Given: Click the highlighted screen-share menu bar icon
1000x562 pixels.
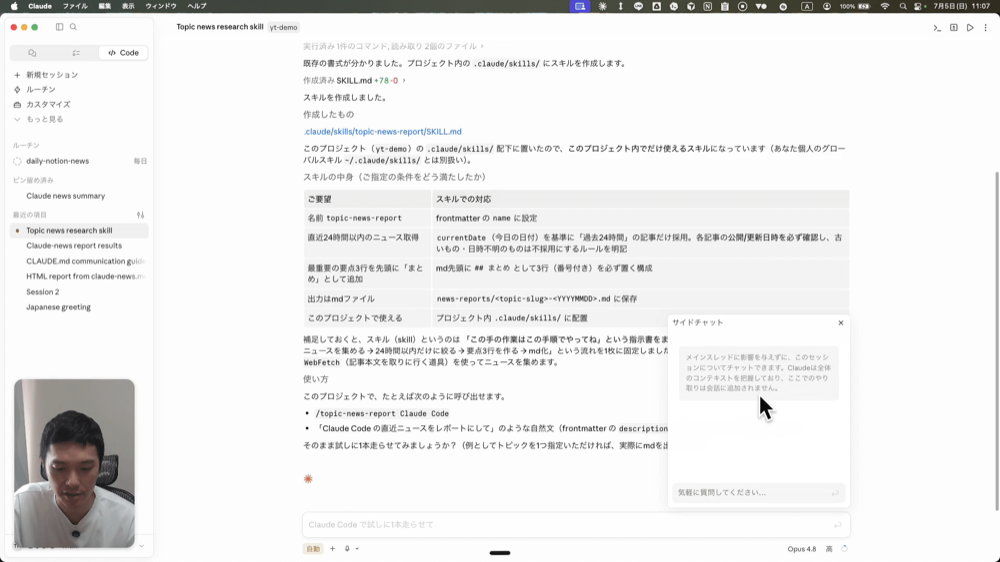Looking at the screenshot, I should pos(580,6).
